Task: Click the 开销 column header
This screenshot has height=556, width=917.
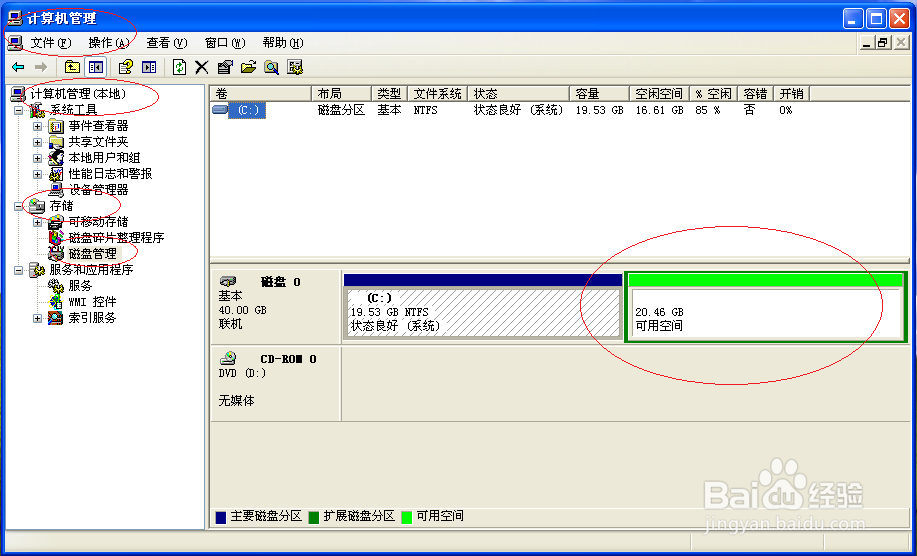Action: (x=792, y=94)
